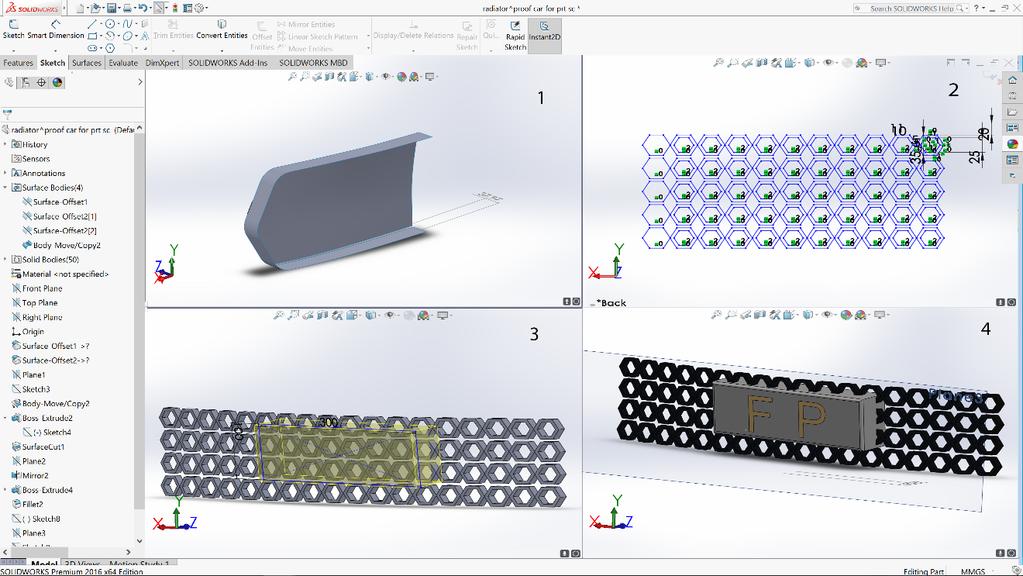Open the FeatureManager design tree tab icon
Screen dimensions: 1023x576
click(9, 82)
